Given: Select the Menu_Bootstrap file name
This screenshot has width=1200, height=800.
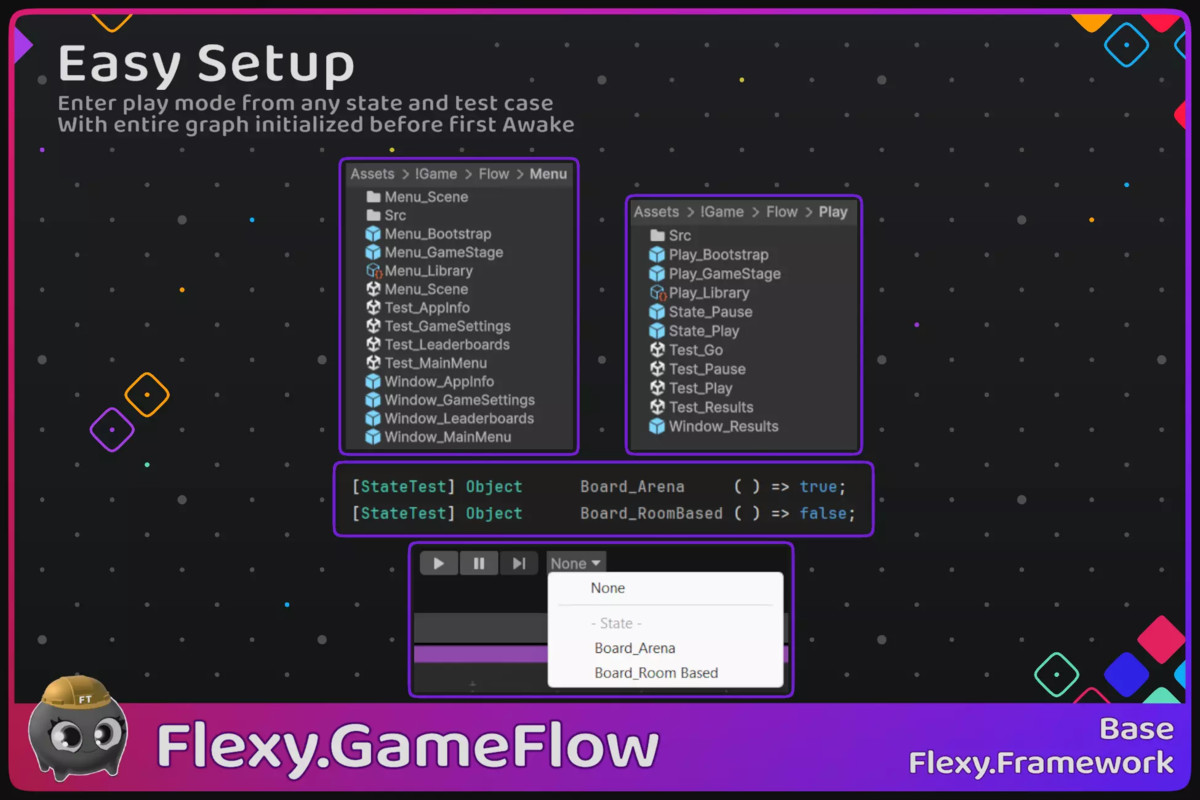Looking at the screenshot, I should (438, 234).
